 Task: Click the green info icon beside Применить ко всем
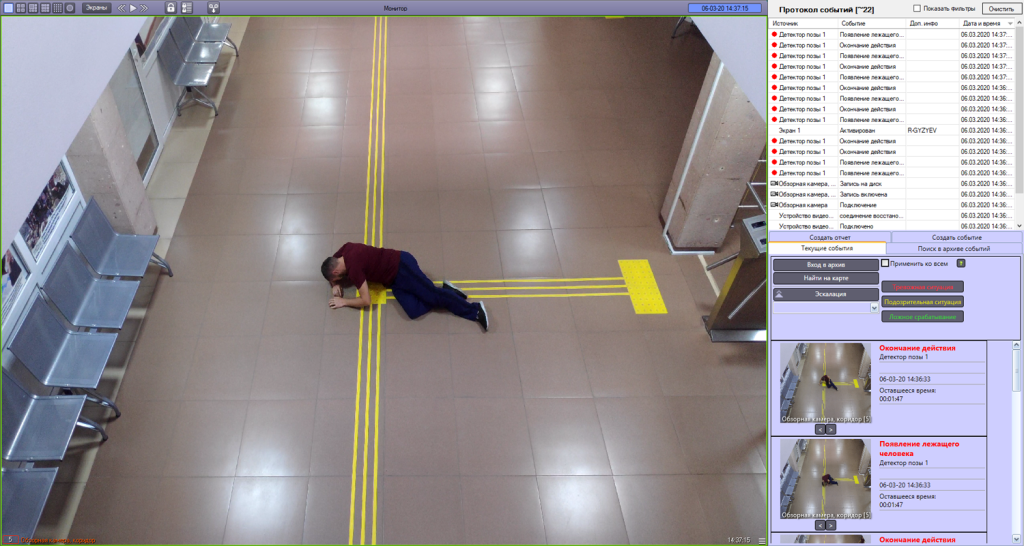[x=961, y=263]
